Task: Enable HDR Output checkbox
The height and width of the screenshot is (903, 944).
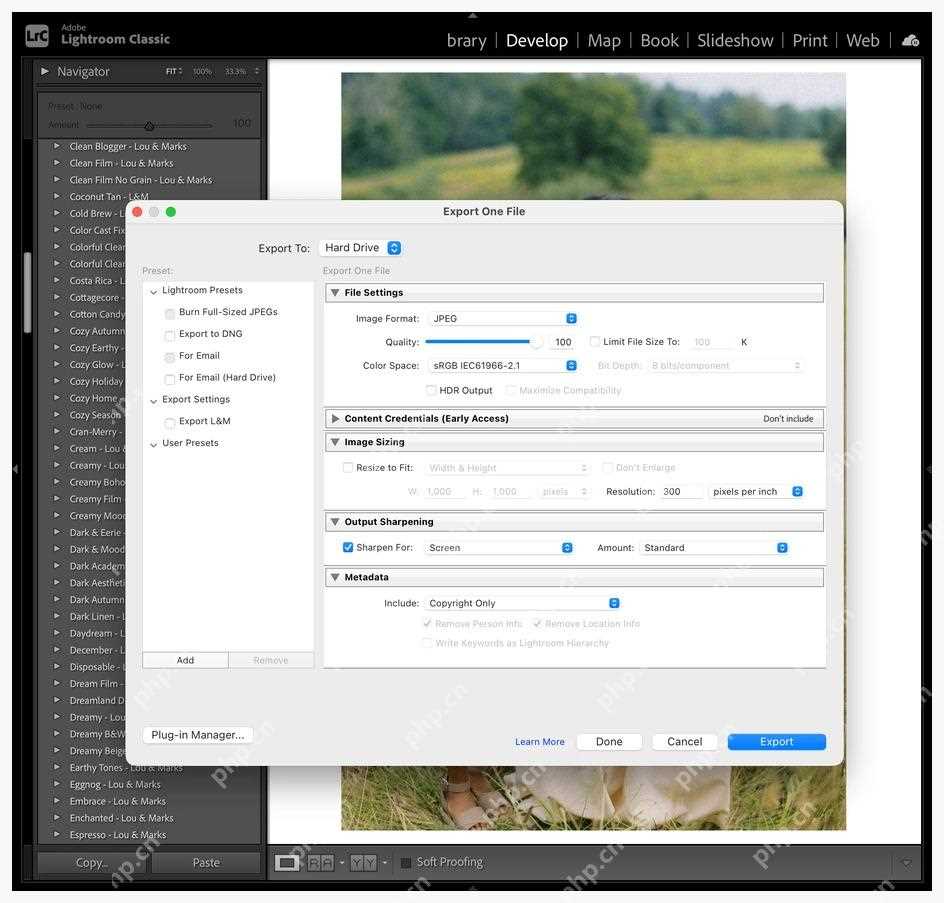Action: (x=431, y=390)
